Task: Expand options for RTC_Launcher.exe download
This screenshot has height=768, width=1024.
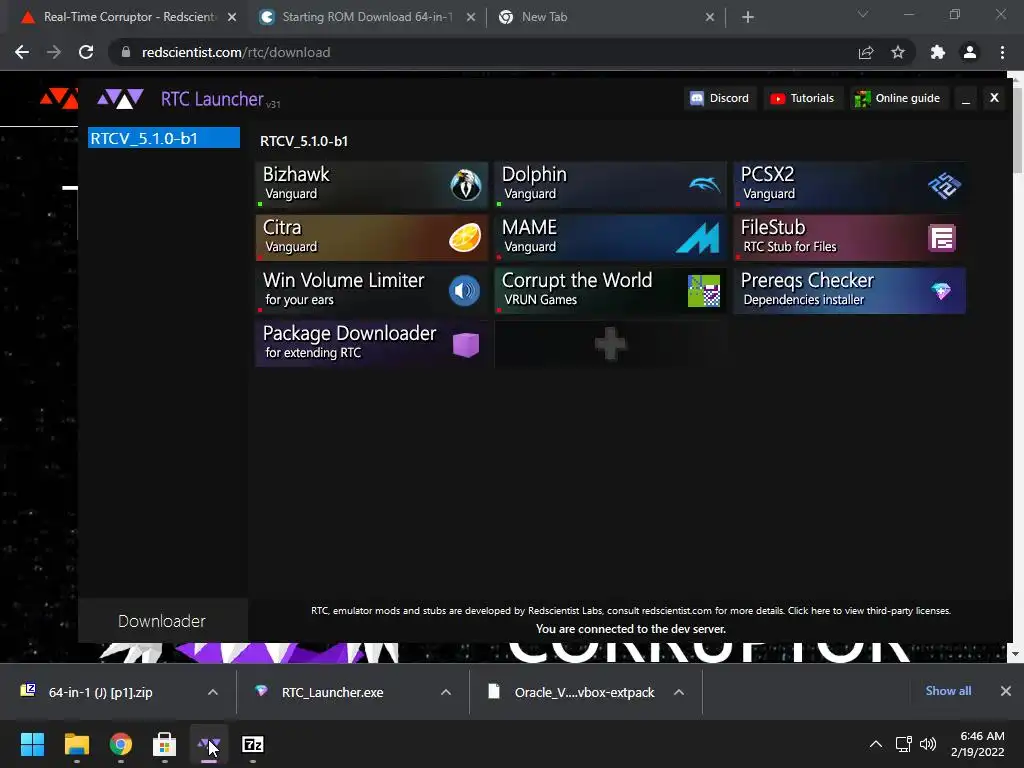Action: point(446,692)
